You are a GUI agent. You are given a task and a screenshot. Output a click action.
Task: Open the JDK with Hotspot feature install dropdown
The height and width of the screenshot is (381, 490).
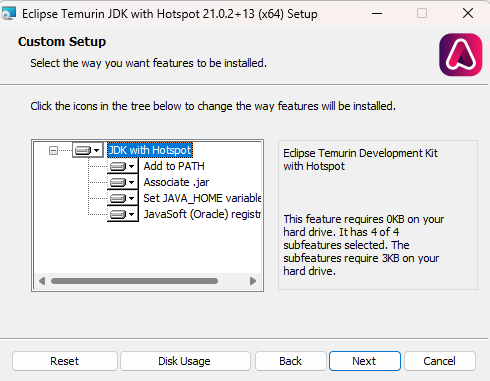[88, 151]
